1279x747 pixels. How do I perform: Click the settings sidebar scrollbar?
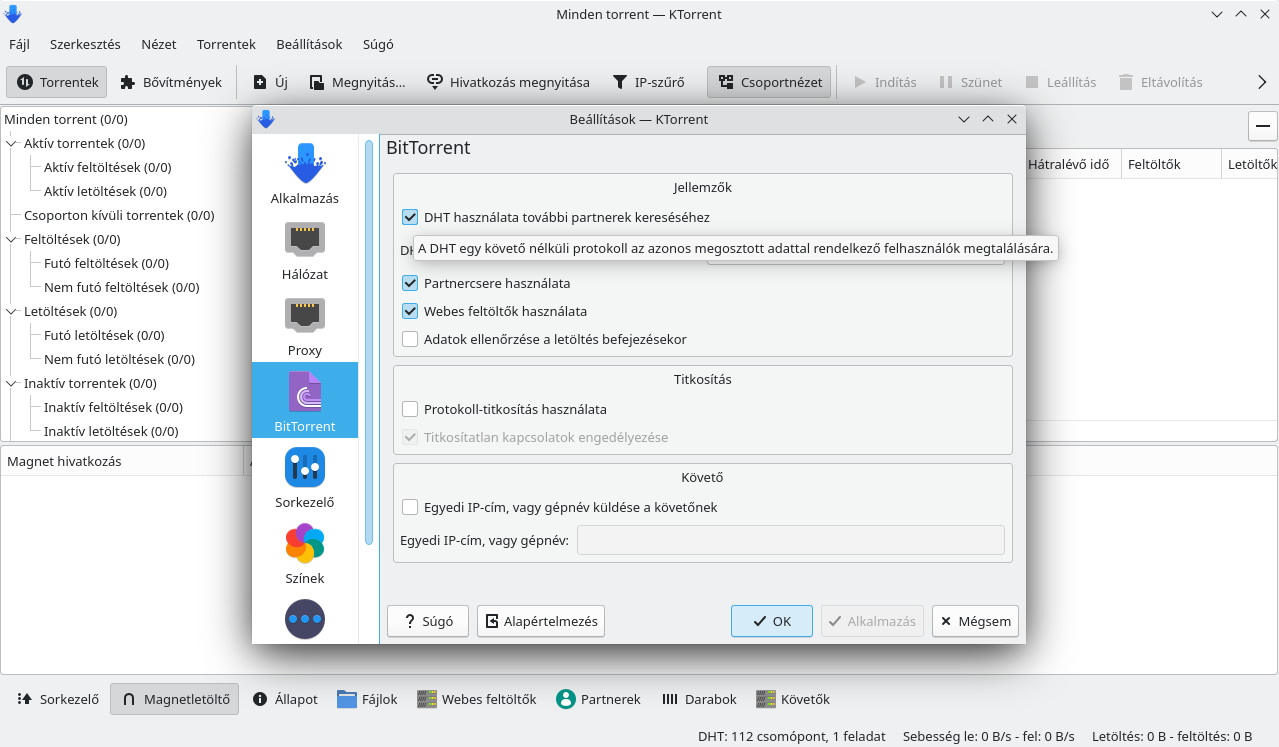tap(368, 342)
